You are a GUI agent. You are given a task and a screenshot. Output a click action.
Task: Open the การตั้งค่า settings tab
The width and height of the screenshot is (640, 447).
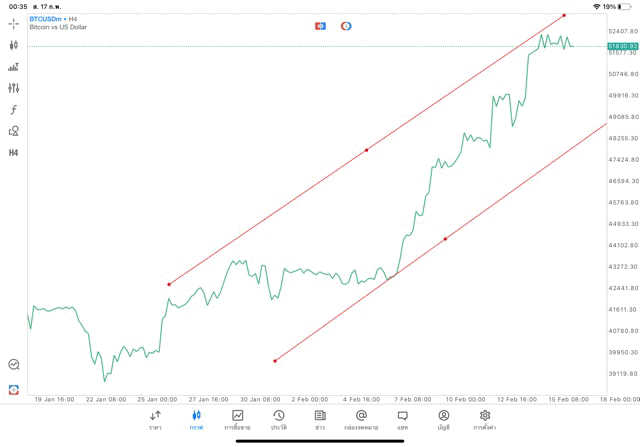coord(485,419)
